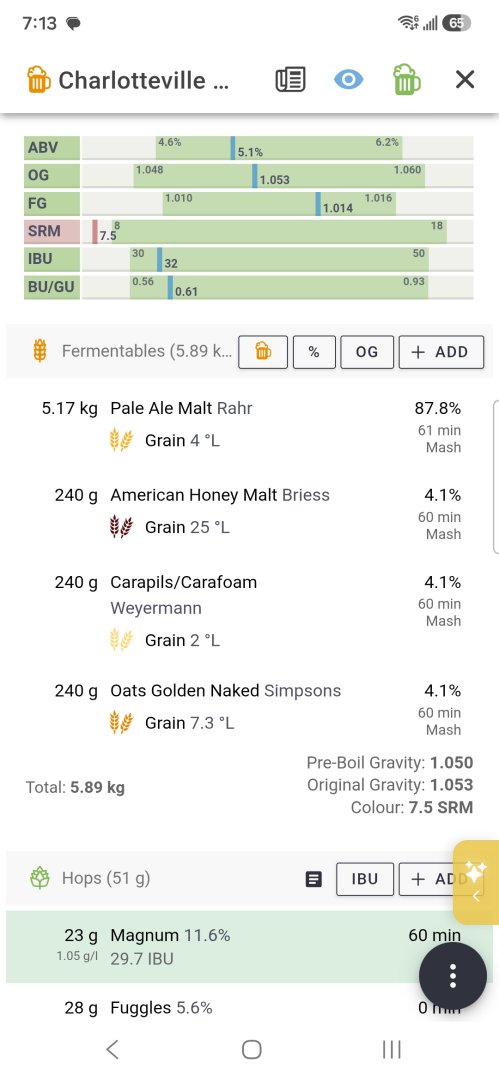The width and height of the screenshot is (499, 1080).
Task: Open the three-dot floating menu
Action: click(453, 976)
